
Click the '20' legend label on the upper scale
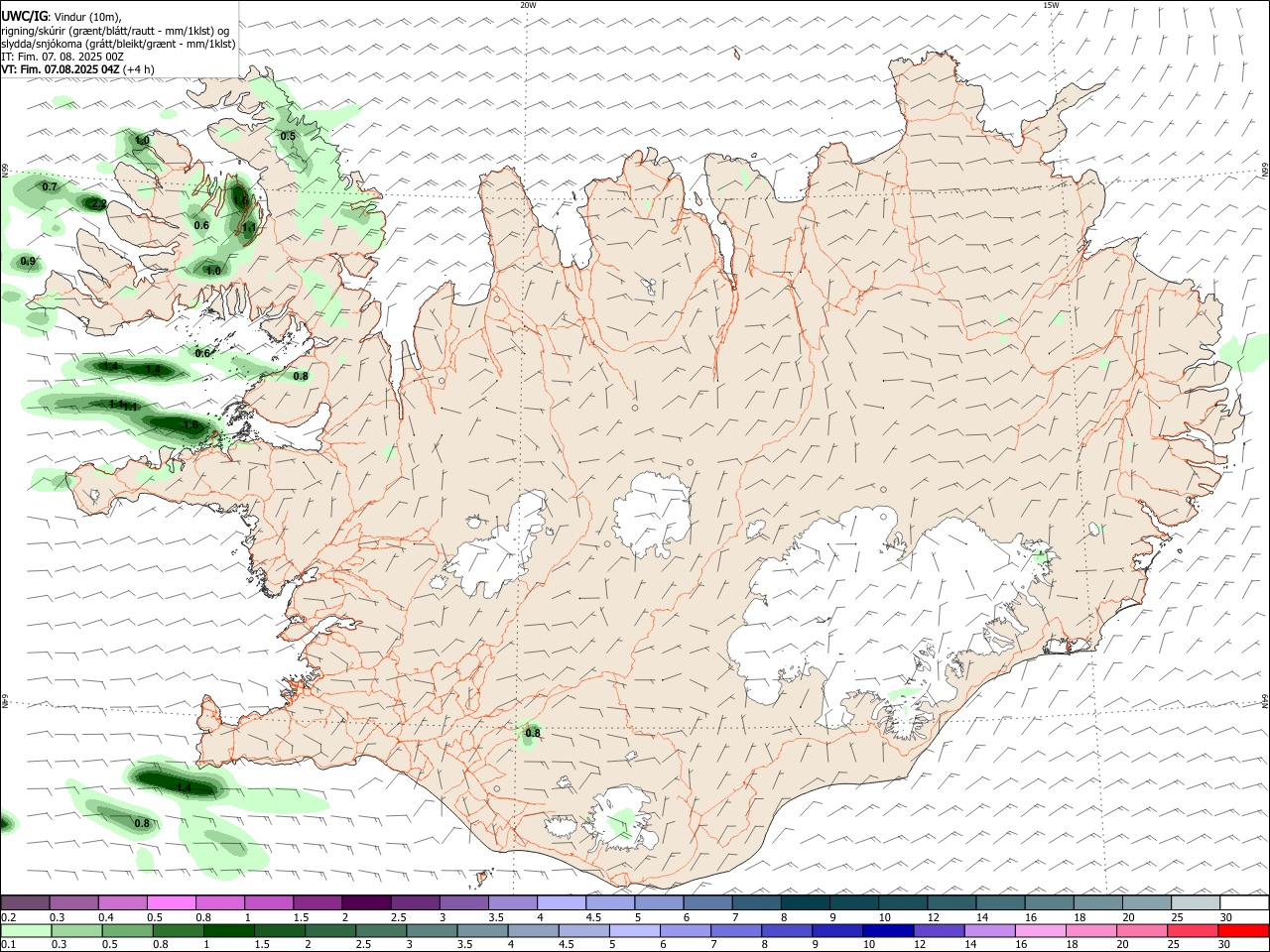(1128, 917)
